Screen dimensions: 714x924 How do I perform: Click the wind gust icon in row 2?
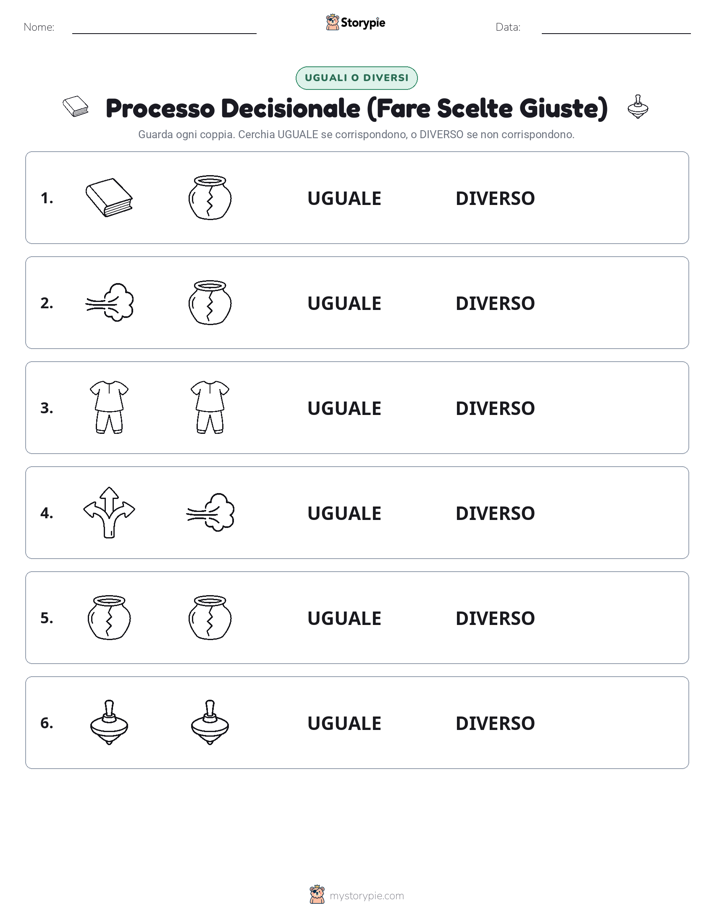(x=110, y=302)
